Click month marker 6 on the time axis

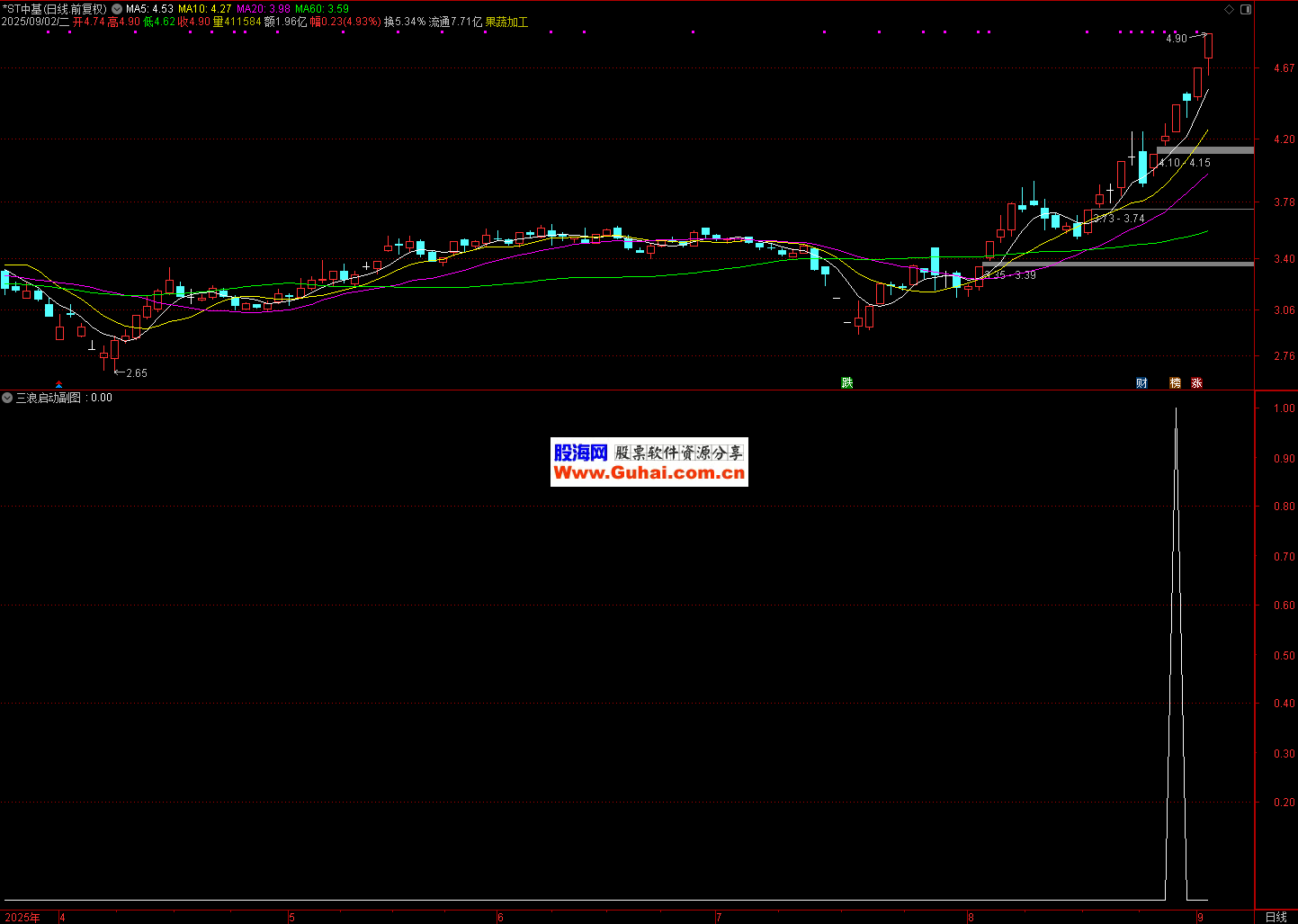(x=501, y=918)
